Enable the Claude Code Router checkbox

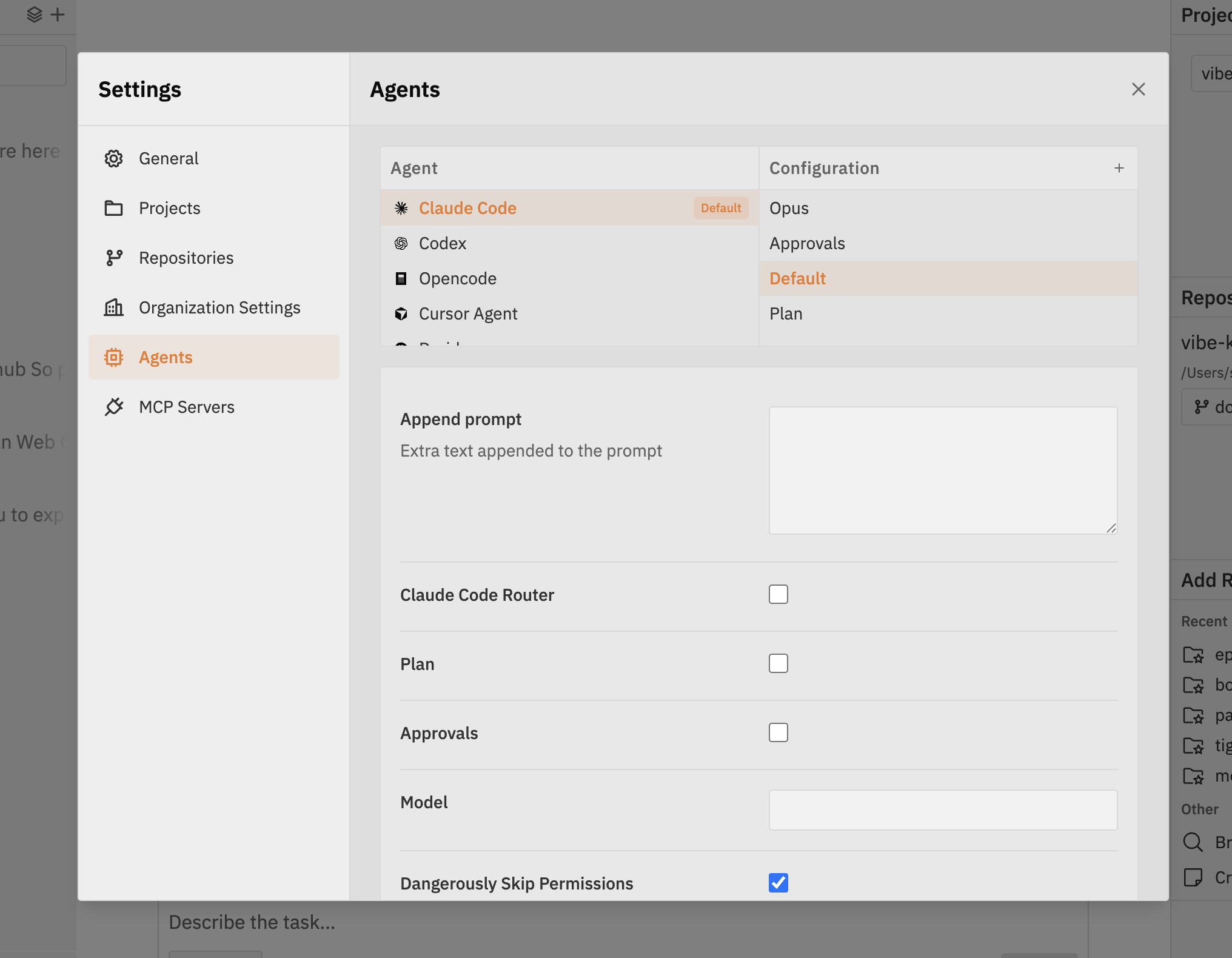pos(778,594)
